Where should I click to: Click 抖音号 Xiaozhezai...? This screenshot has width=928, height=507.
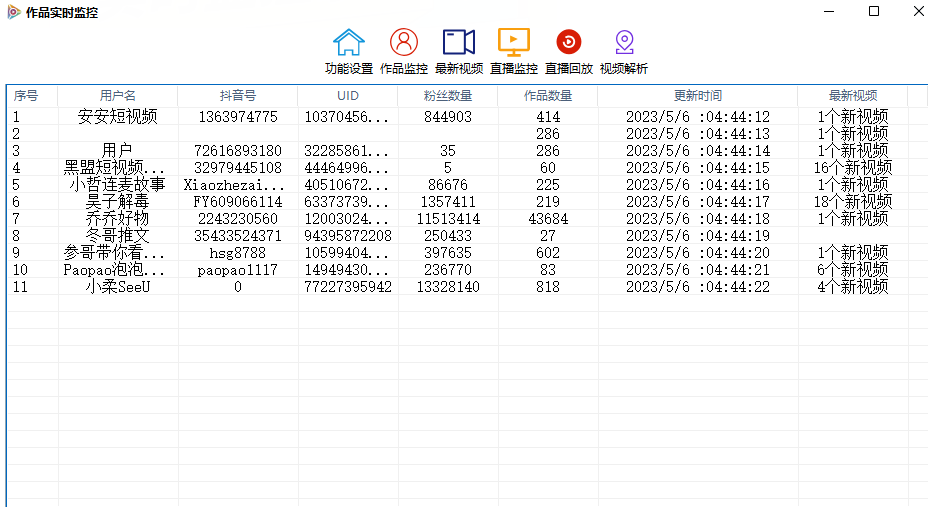coord(234,185)
